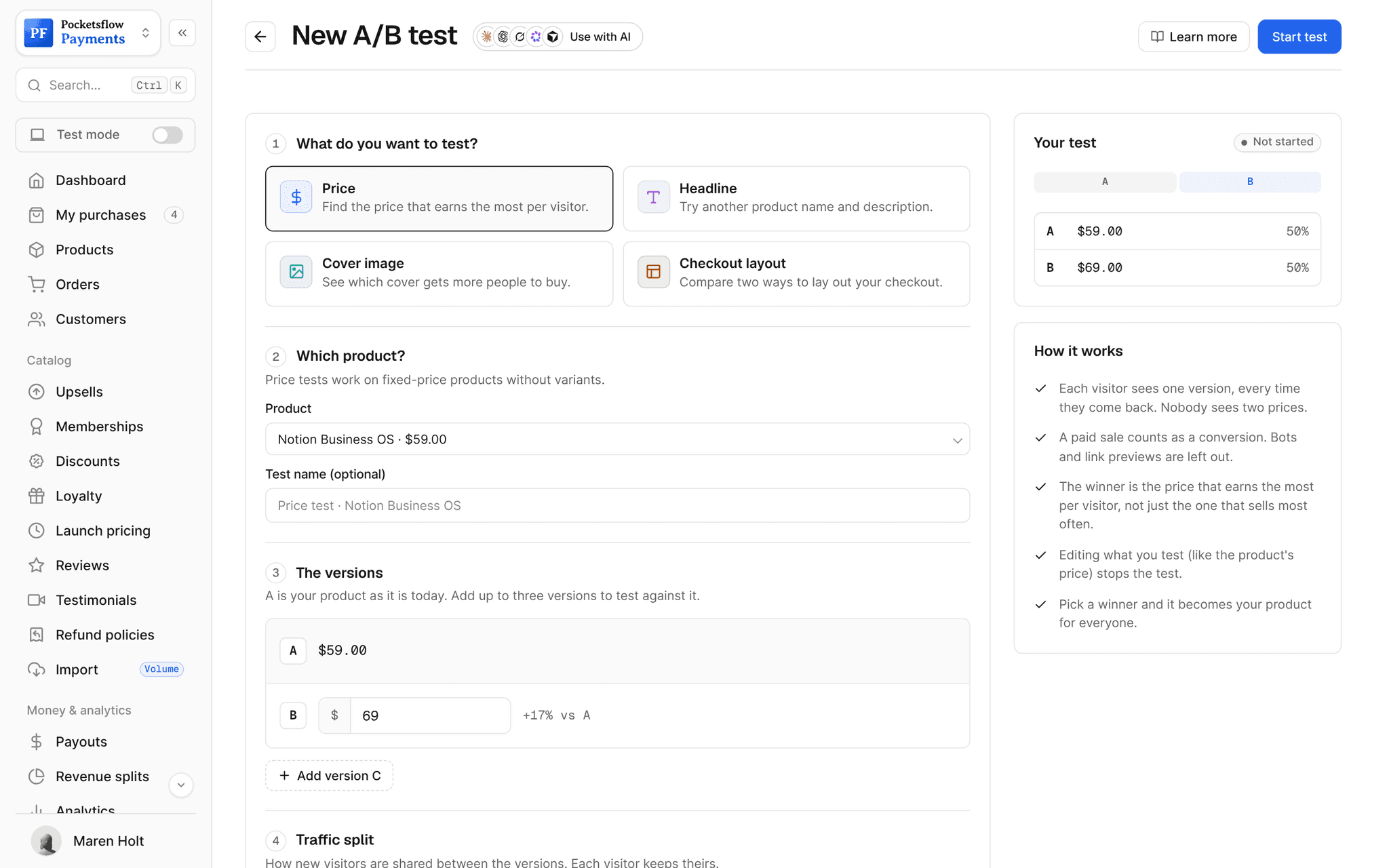The height and width of the screenshot is (868, 1389).
Task: Click the Loyalty gift icon
Action: (x=37, y=496)
